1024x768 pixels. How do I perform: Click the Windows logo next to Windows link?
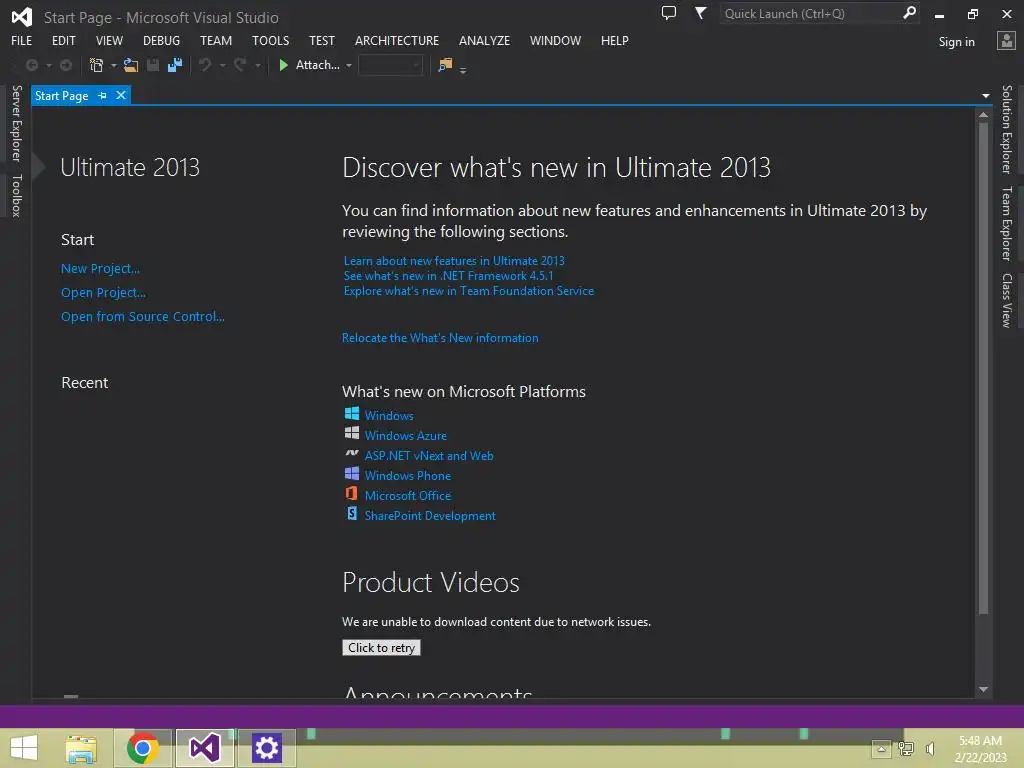[352, 413]
